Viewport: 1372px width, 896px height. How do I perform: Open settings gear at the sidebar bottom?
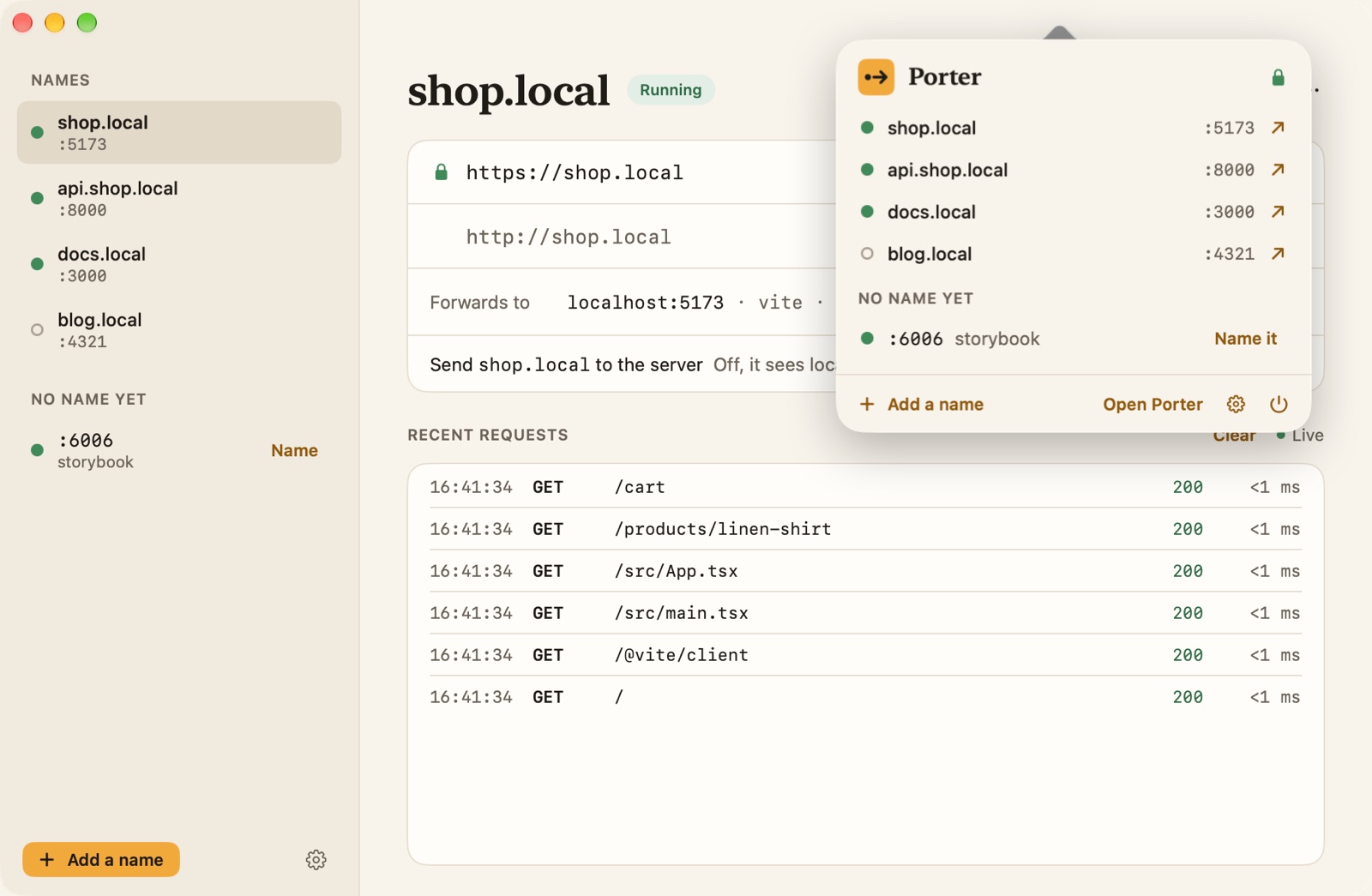(316, 860)
